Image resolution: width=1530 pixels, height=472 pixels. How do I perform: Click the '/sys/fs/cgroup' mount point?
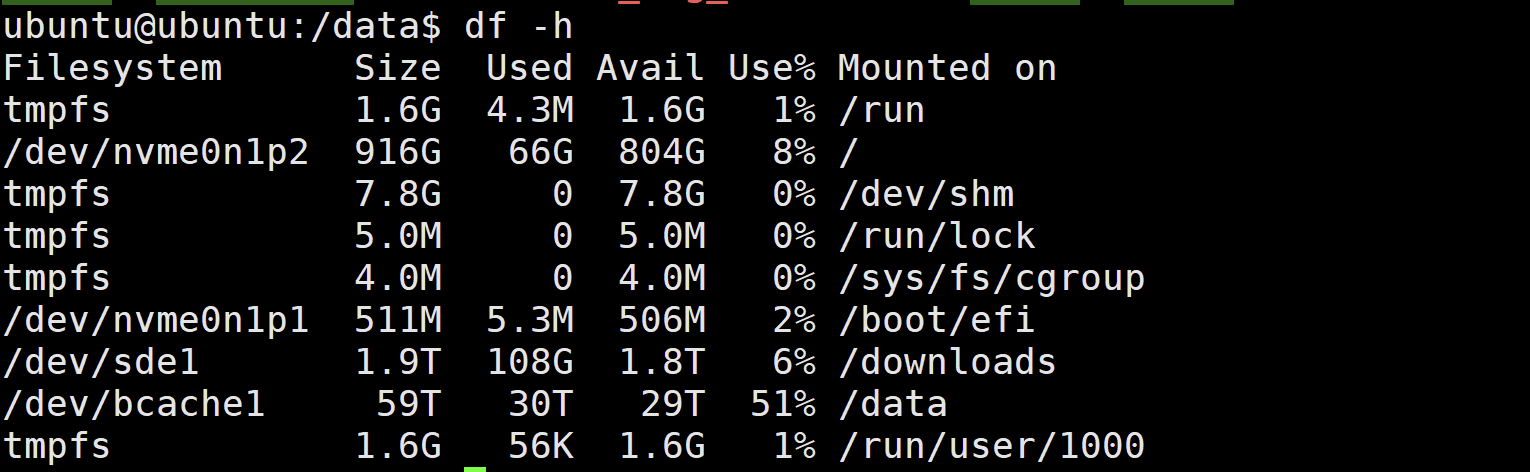click(991, 279)
